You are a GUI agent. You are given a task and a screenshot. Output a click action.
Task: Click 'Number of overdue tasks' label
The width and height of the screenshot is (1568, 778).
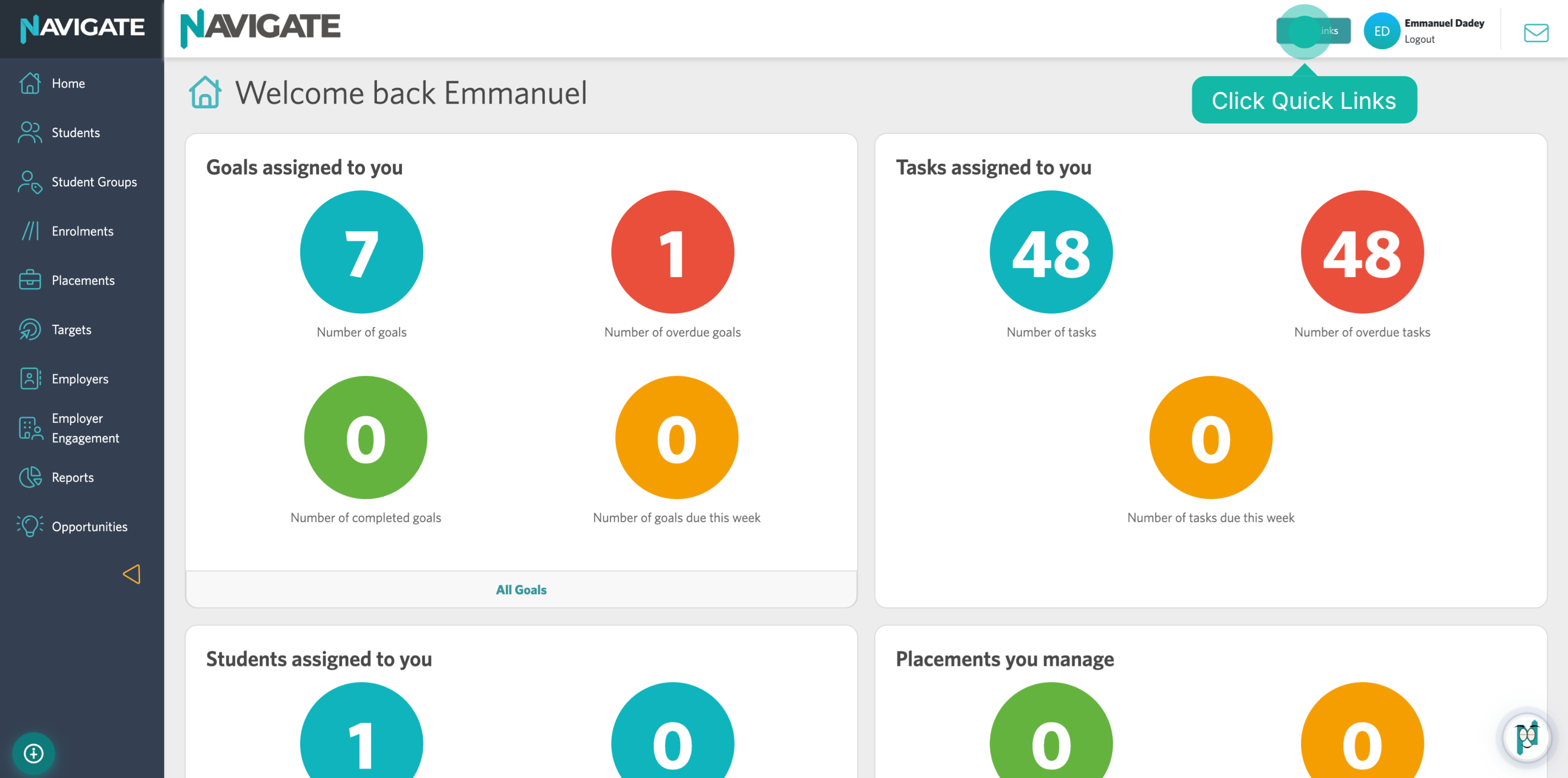[1362, 332]
